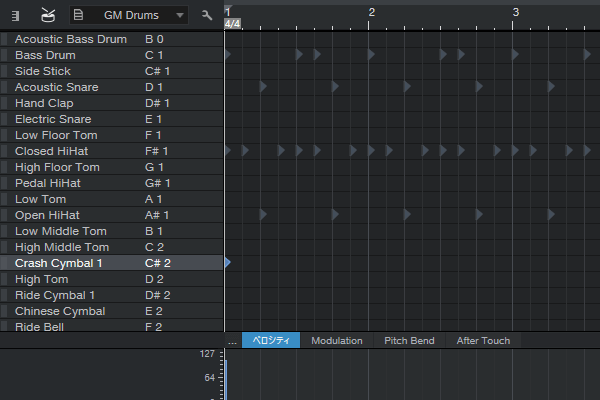Select the first Acoustic Snare note on the grid
Viewport: 600px width, 400px height.
pos(263,87)
